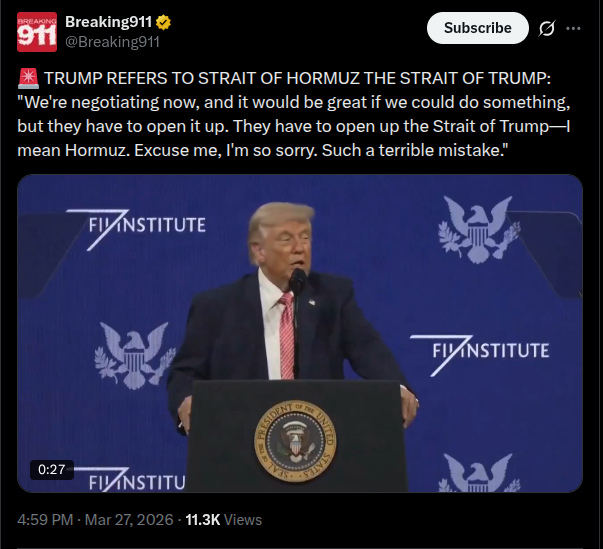Click the top-left FII Institute logo in video

pos(136,229)
